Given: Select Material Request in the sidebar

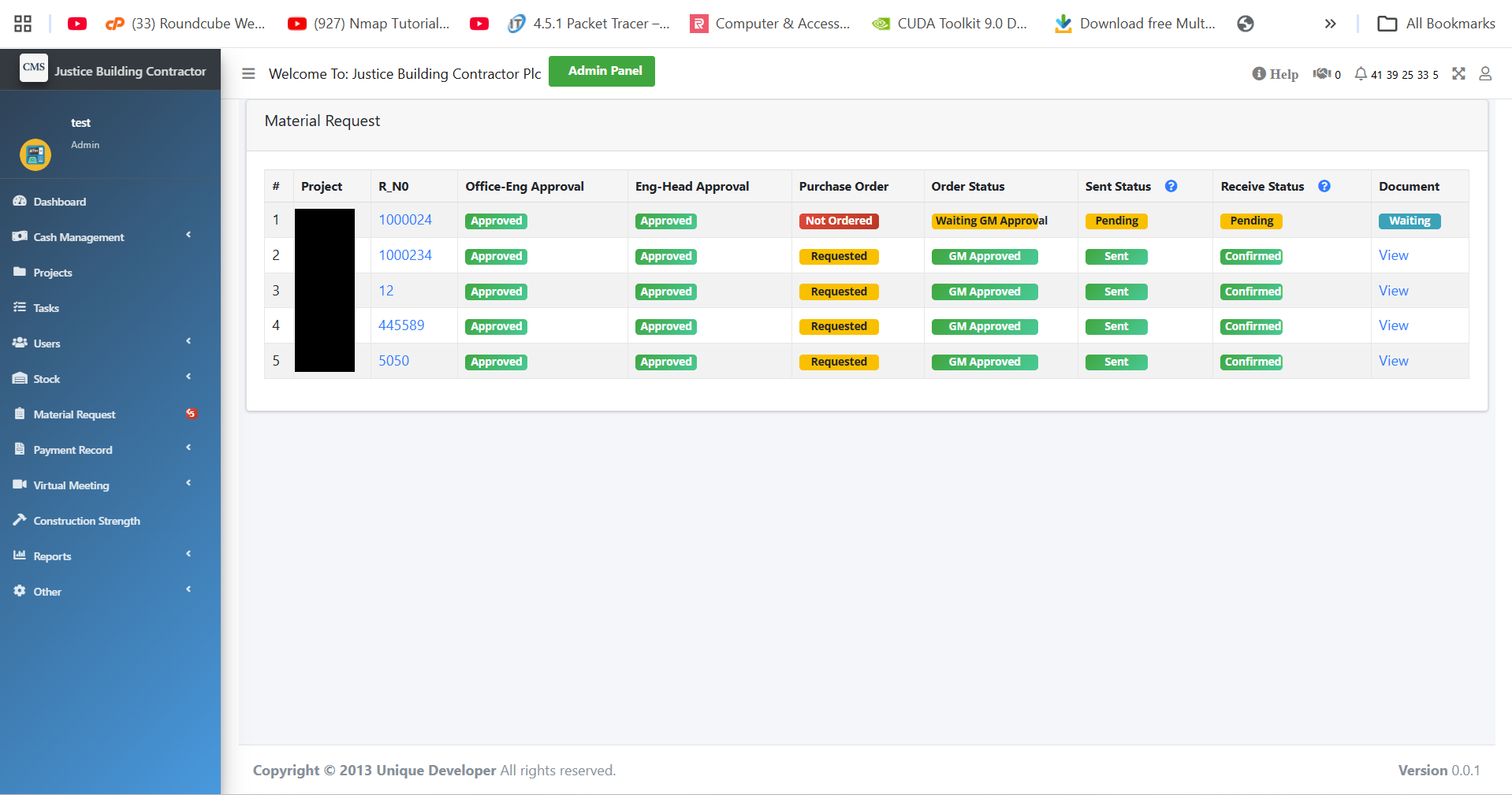Looking at the screenshot, I should pyautogui.click(x=74, y=414).
